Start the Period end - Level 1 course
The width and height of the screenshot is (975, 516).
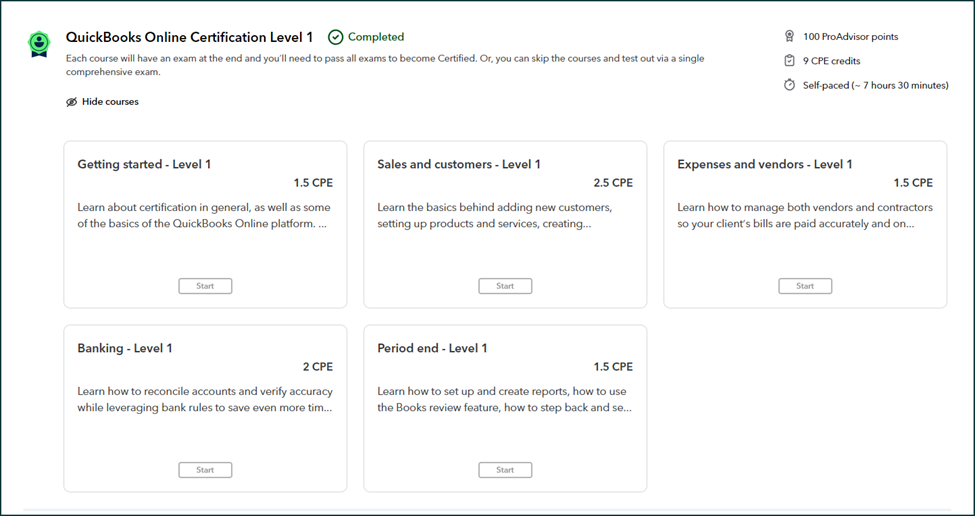pyautogui.click(x=505, y=470)
